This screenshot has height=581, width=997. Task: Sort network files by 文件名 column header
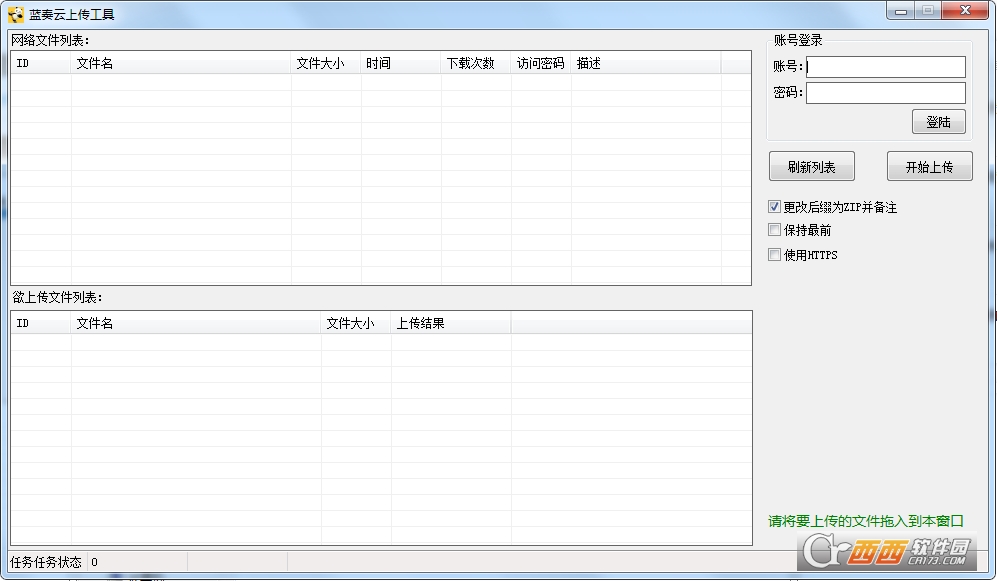(180, 63)
